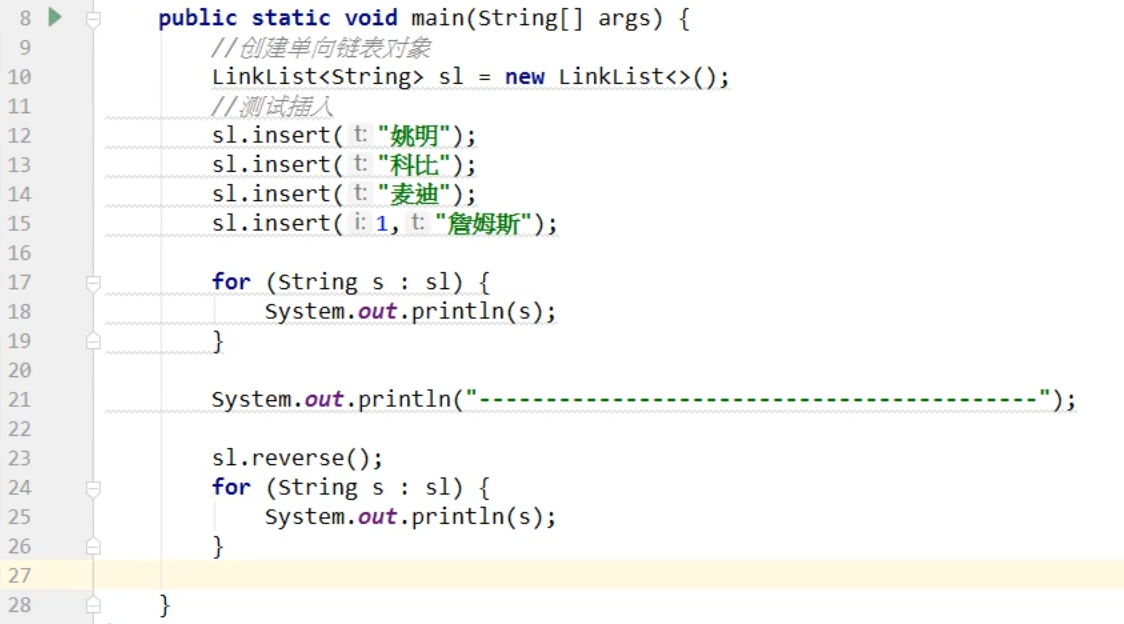The height and width of the screenshot is (624, 1124).
Task: Click the string "姚明"
Action: [414, 136]
